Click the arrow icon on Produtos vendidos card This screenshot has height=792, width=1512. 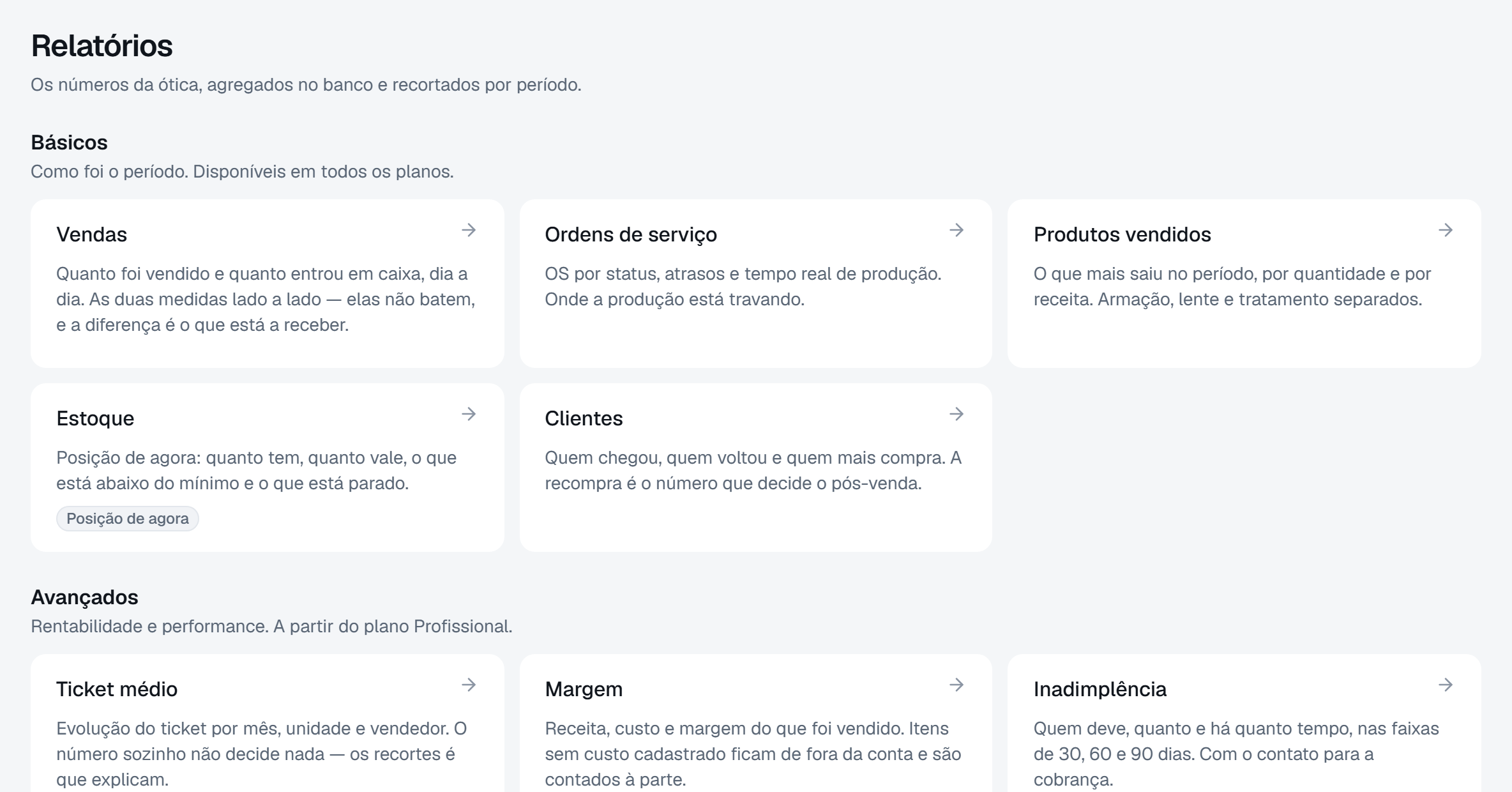point(1446,230)
